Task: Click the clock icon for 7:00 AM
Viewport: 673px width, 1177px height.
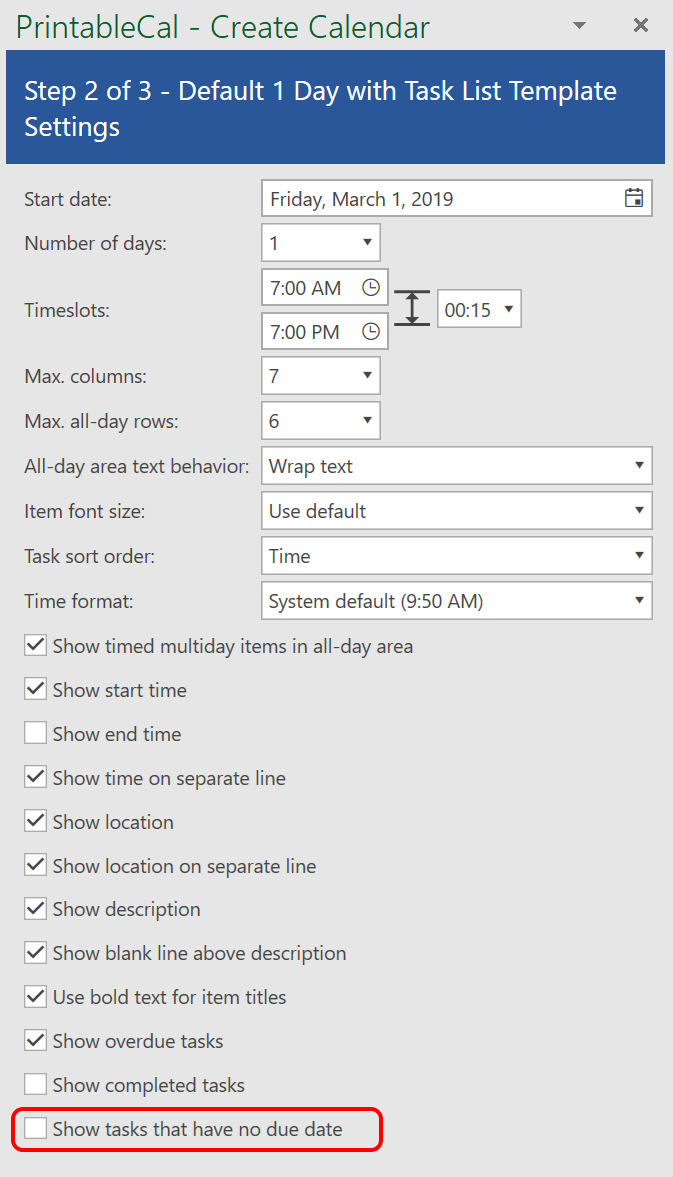Action: pyautogui.click(x=371, y=288)
